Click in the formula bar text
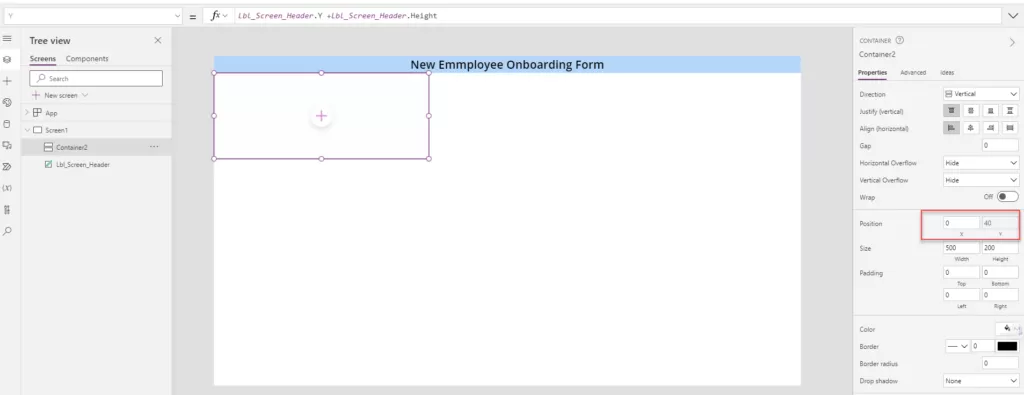The width and height of the screenshot is (1024, 395). click(617, 16)
